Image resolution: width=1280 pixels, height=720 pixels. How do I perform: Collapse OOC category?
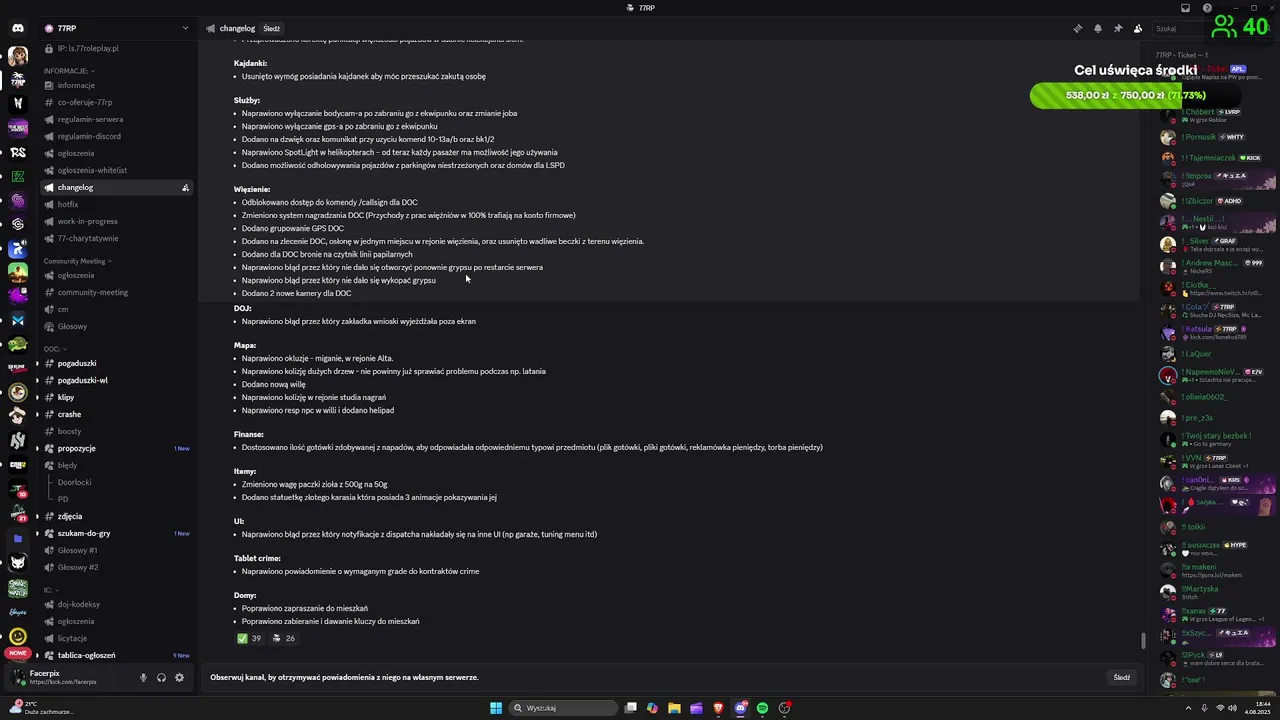(56, 349)
